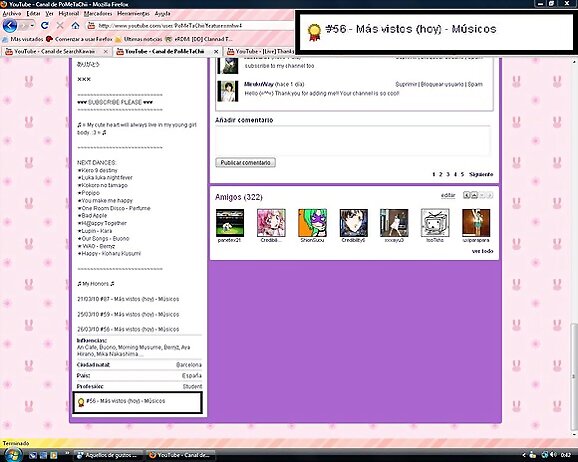The height and width of the screenshot is (462, 578).
Task: Click Suprimir on the MisakiWay comment
Action: [406, 84]
